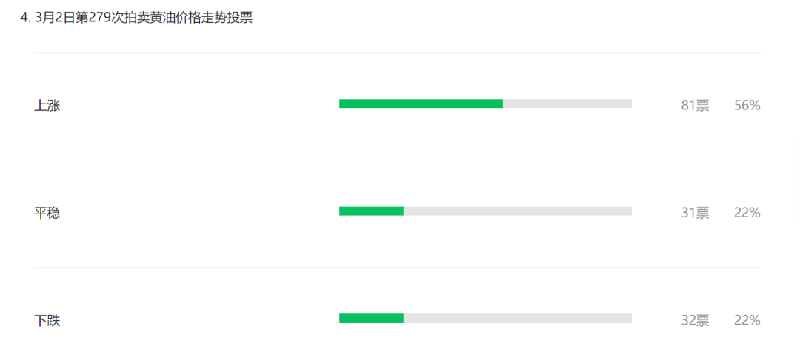Click the 56% percentage for 上涨

tap(747, 106)
